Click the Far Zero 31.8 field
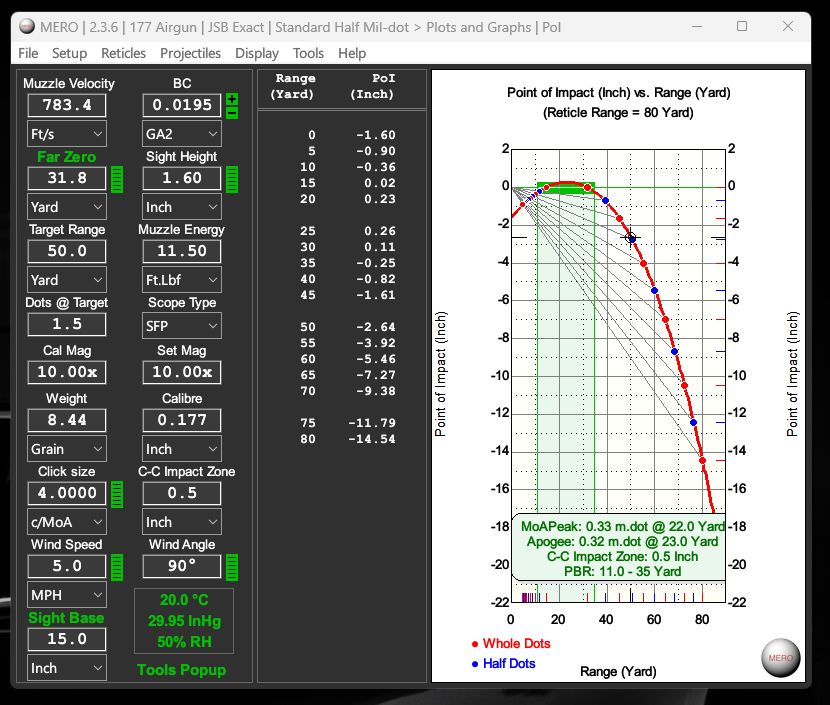830x705 pixels. [x=67, y=178]
